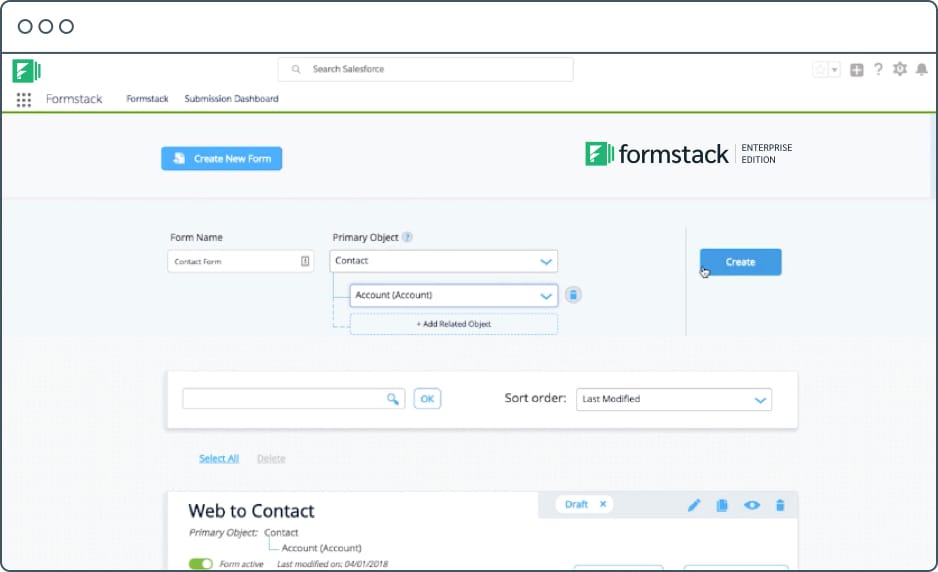Image resolution: width=938 pixels, height=572 pixels.
Task: Preview Web to Contact with eye icon
Action: pos(752,506)
